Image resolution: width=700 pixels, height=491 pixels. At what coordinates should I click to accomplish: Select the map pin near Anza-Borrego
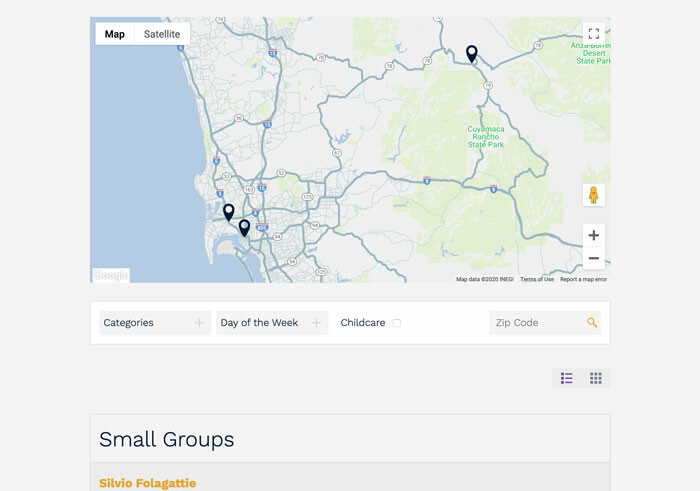point(472,53)
